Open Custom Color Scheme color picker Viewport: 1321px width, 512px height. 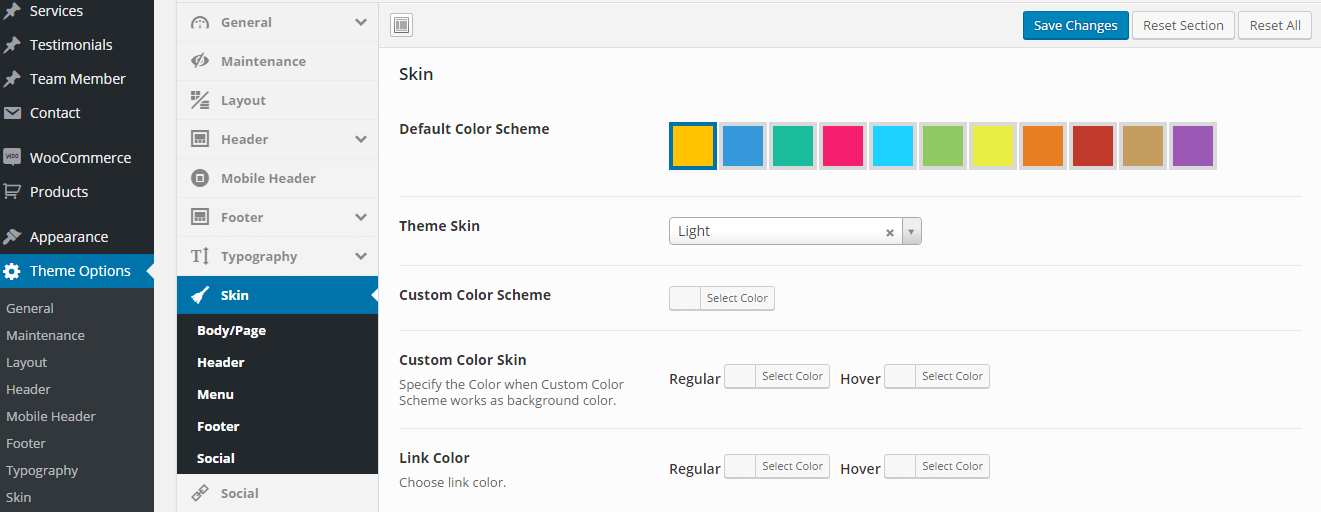tap(721, 298)
